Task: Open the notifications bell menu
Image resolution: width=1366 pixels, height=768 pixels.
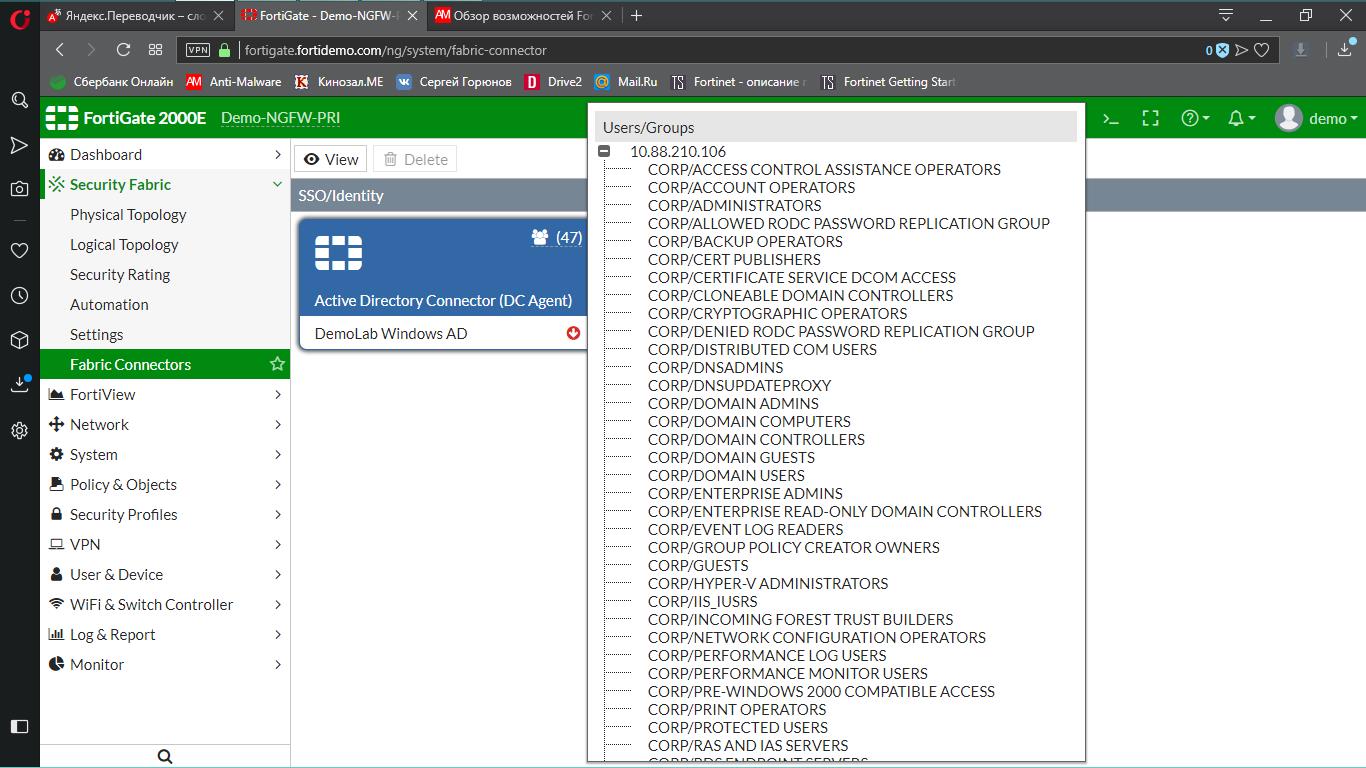Action: tap(1241, 118)
